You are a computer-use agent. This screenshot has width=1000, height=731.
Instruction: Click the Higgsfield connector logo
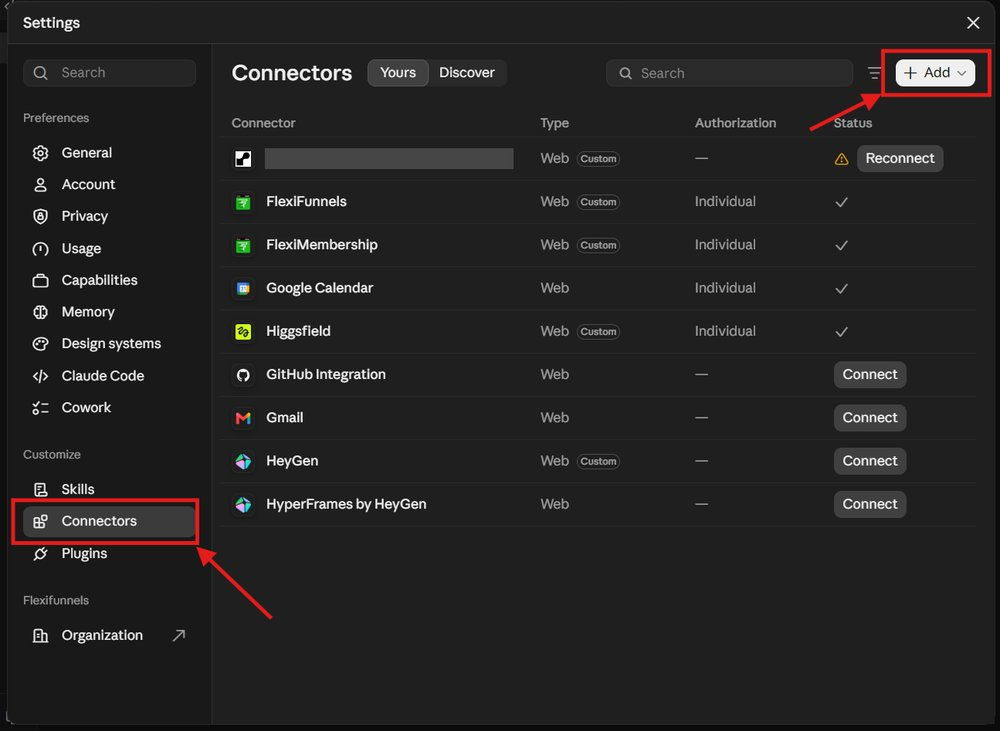click(243, 332)
